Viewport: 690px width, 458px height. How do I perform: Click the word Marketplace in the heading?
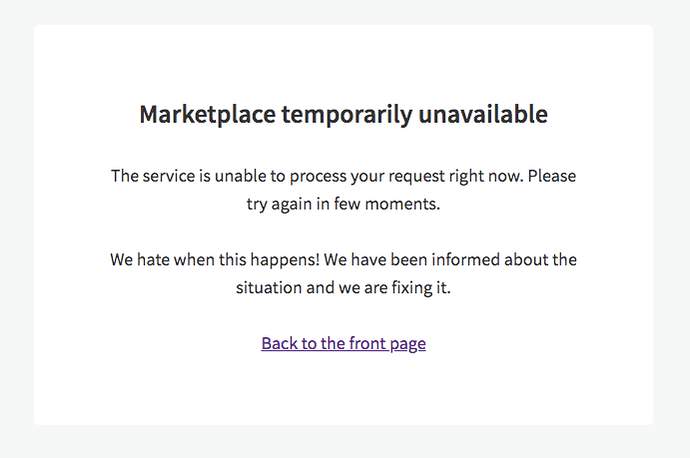pyautogui.click(x=207, y=114)
